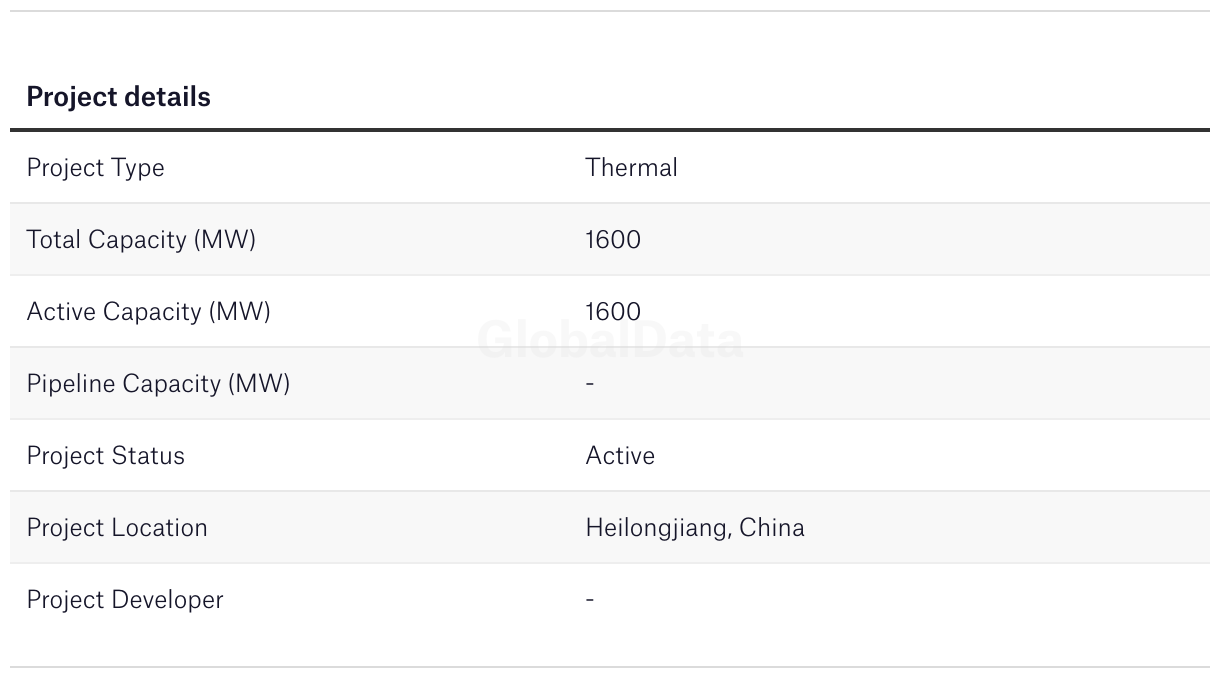
Task: Click the Heilongjiang, China location text
Action: (x=695, y=528)
